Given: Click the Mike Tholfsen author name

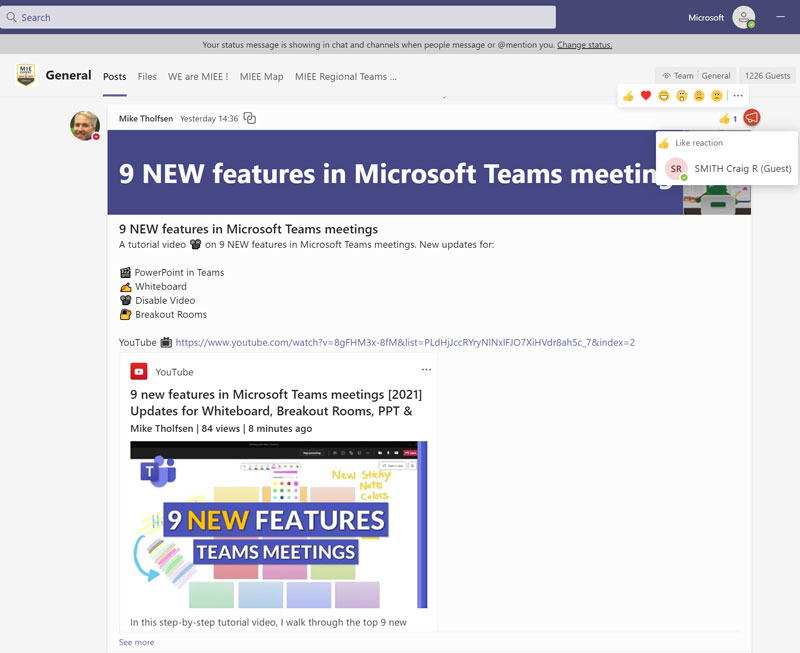Looking at the screenshot, I should pos(146,118).
